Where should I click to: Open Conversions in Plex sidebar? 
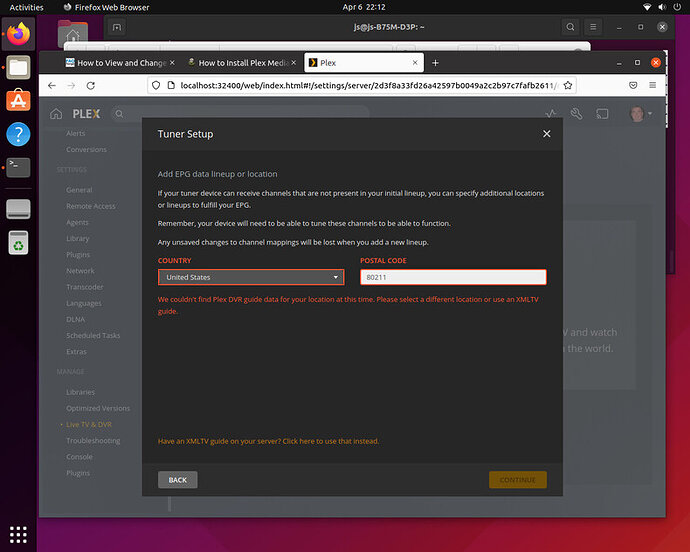pos(86,150)
